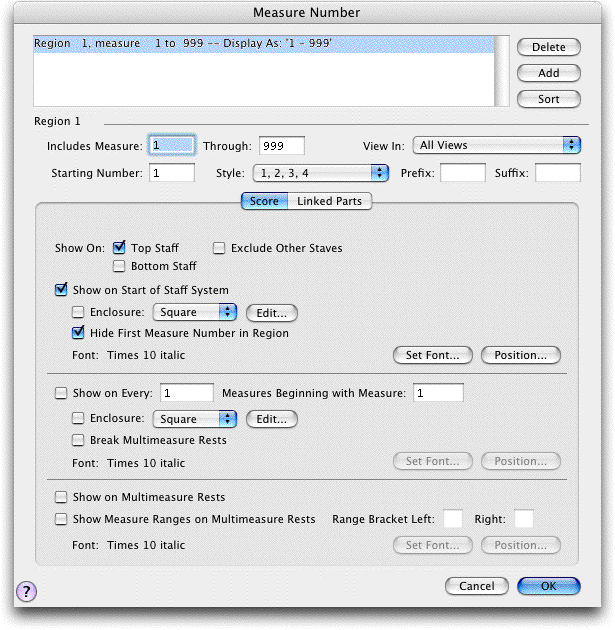Click the region list scrollbar
The image size is (615, 630).
(502, 71)
